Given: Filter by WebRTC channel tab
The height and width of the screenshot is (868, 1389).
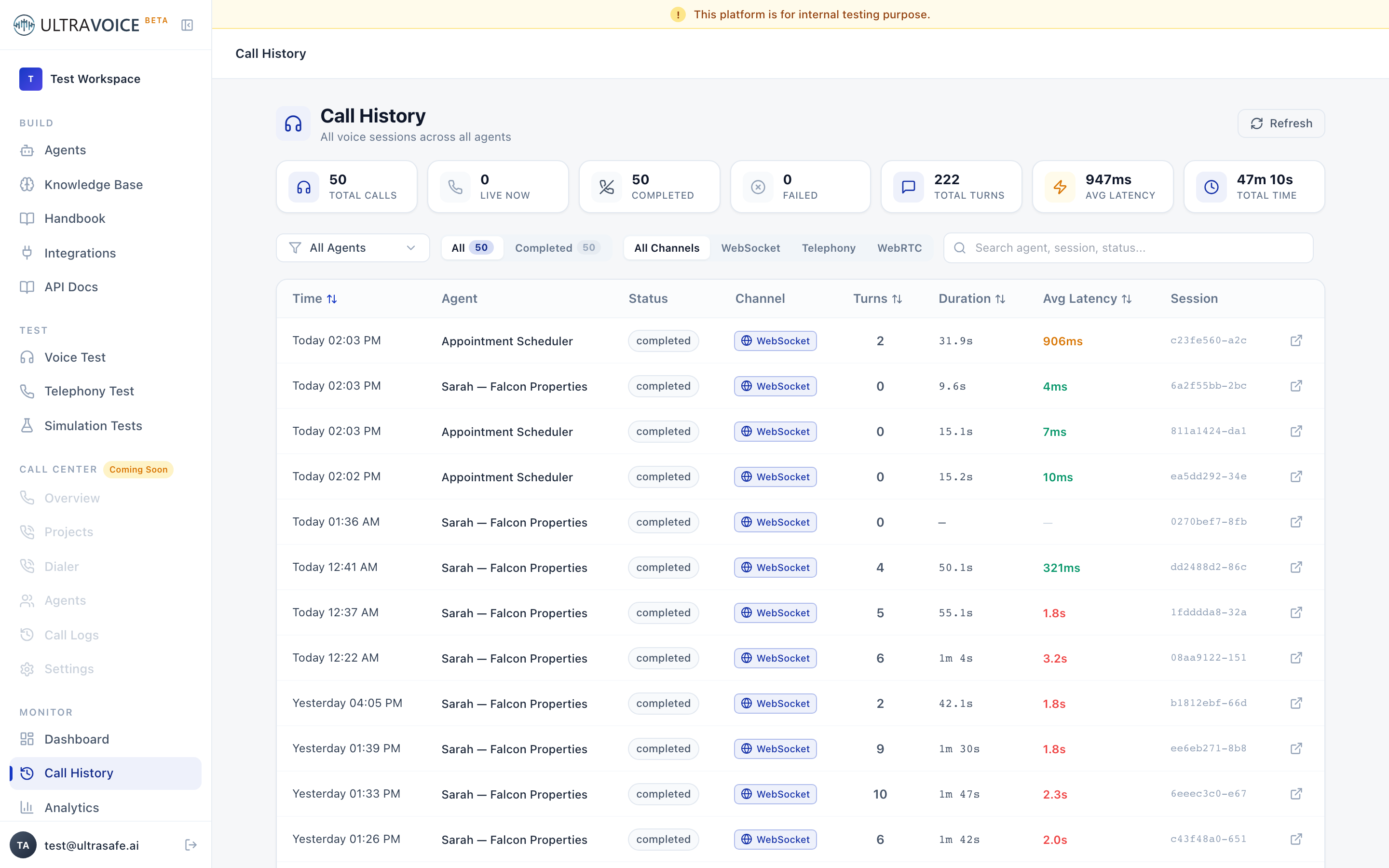Looking at the screenshot, I should click(x=899, y=248).
